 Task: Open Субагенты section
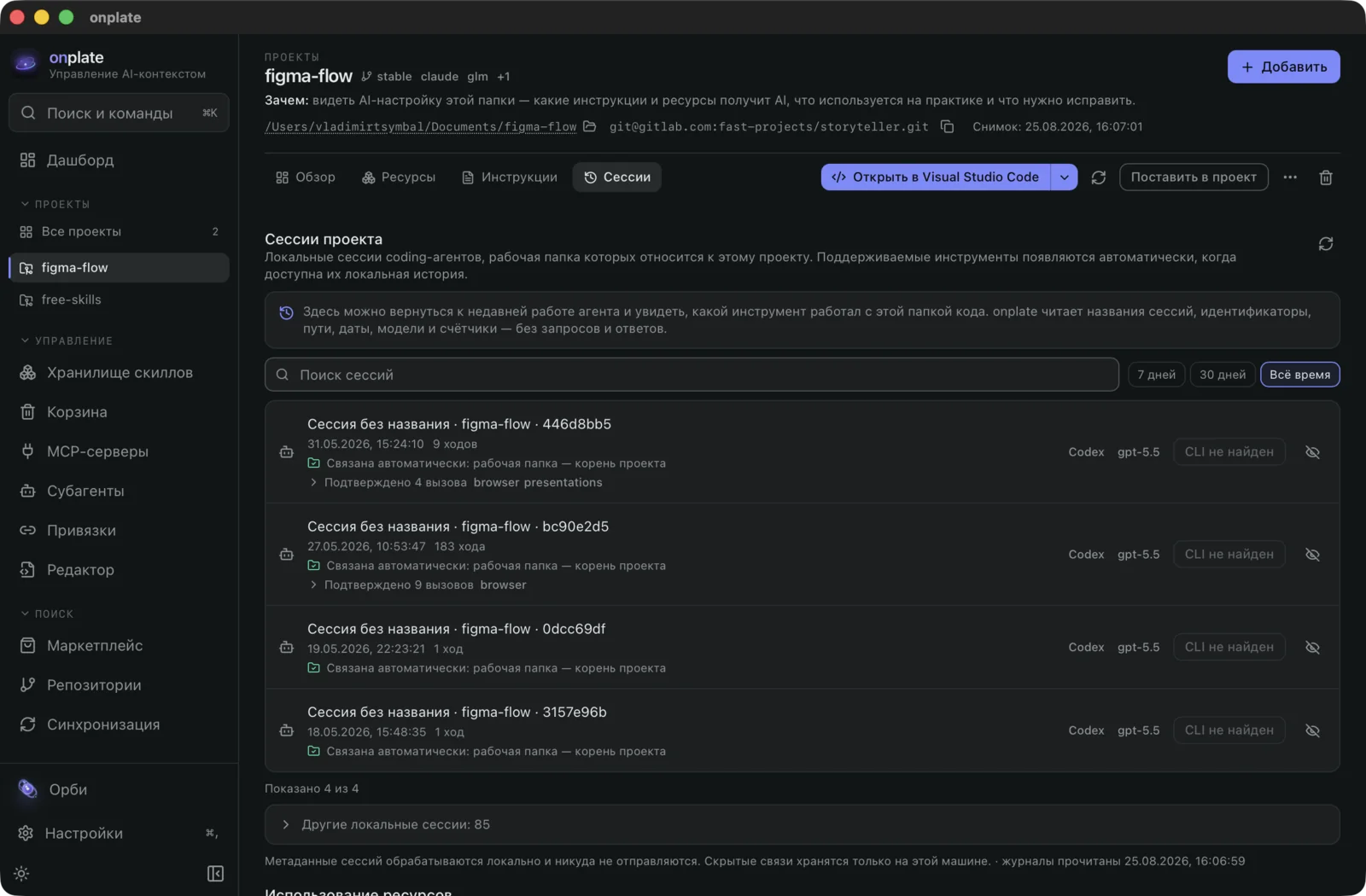119,492
